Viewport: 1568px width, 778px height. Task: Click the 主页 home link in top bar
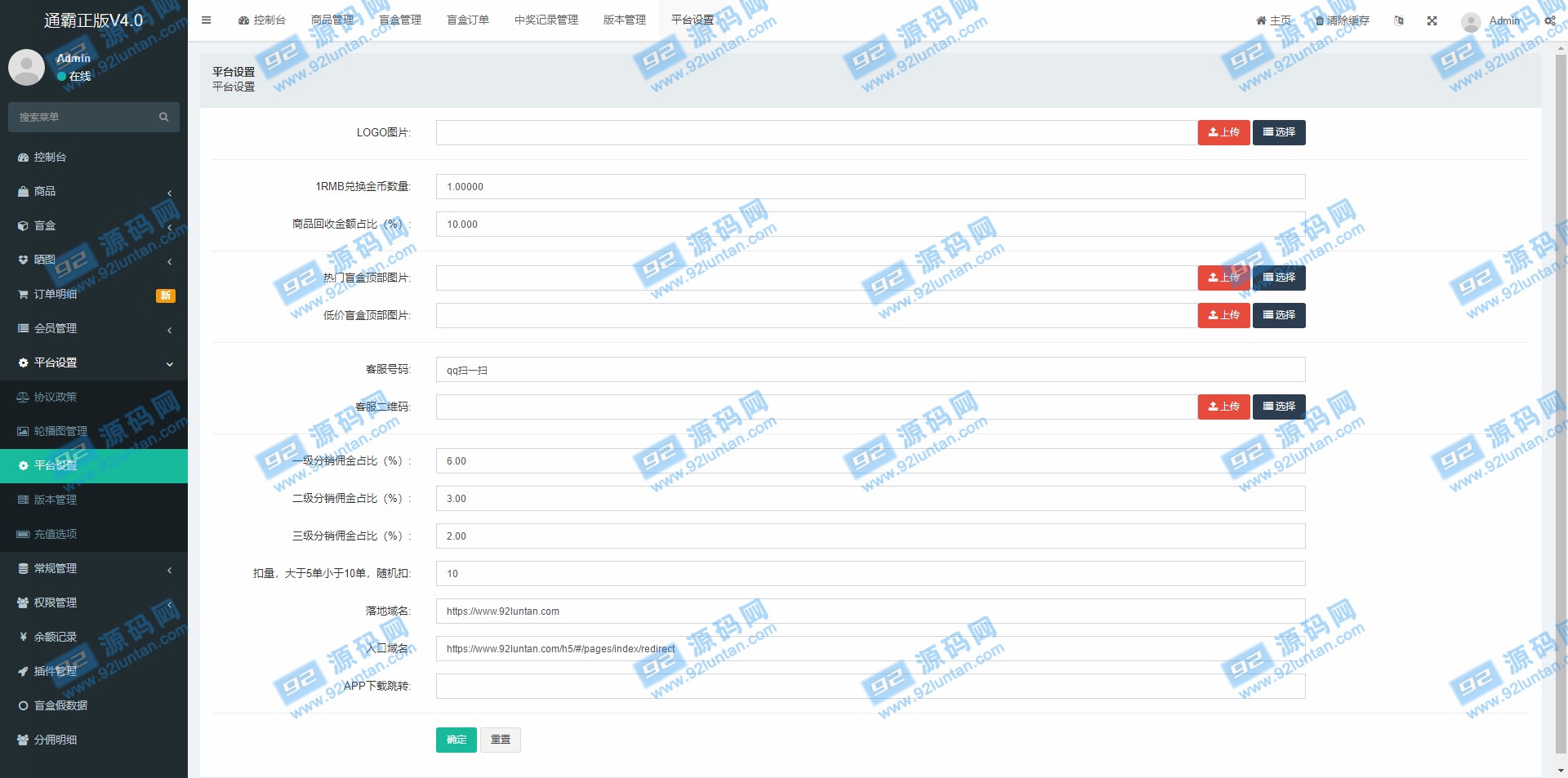pos(1273,20)
